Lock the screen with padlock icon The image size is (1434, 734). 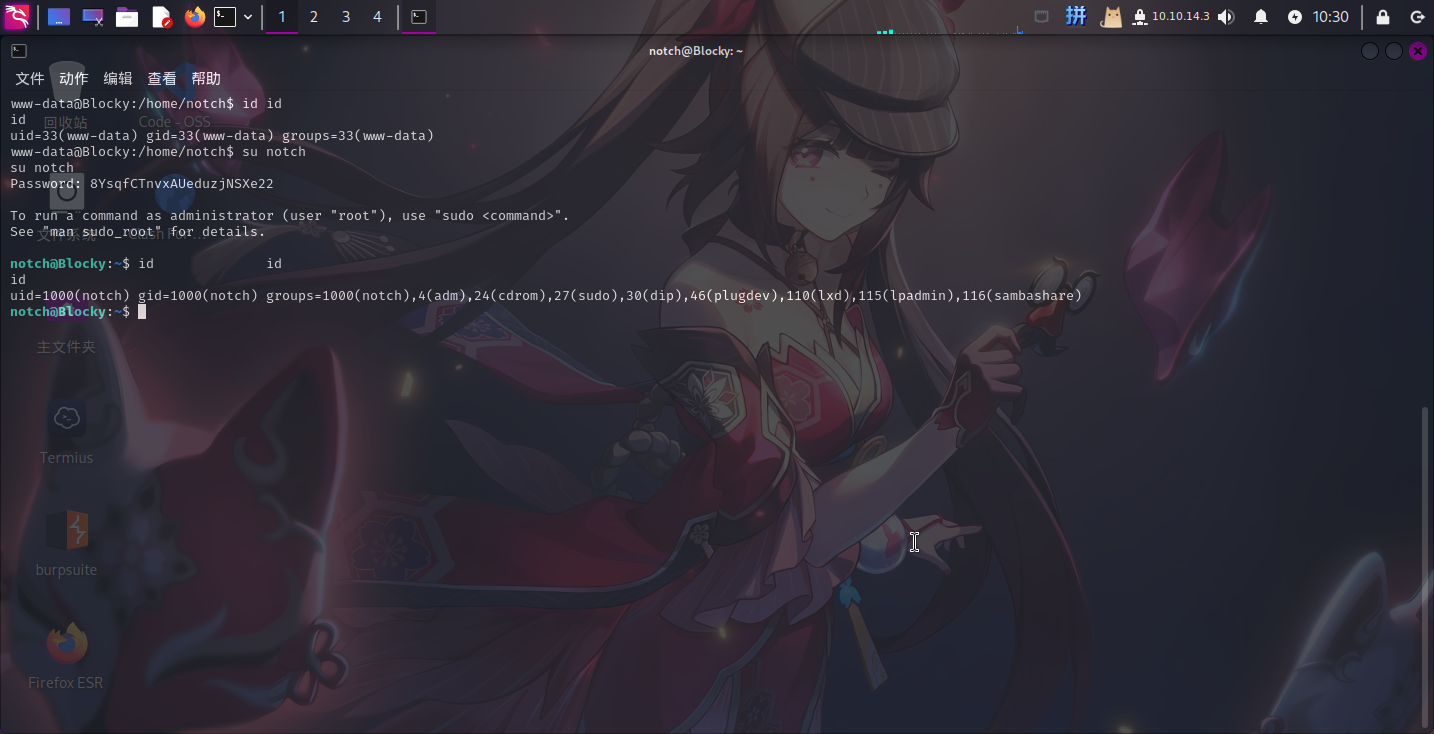[x=1383, y=17]
